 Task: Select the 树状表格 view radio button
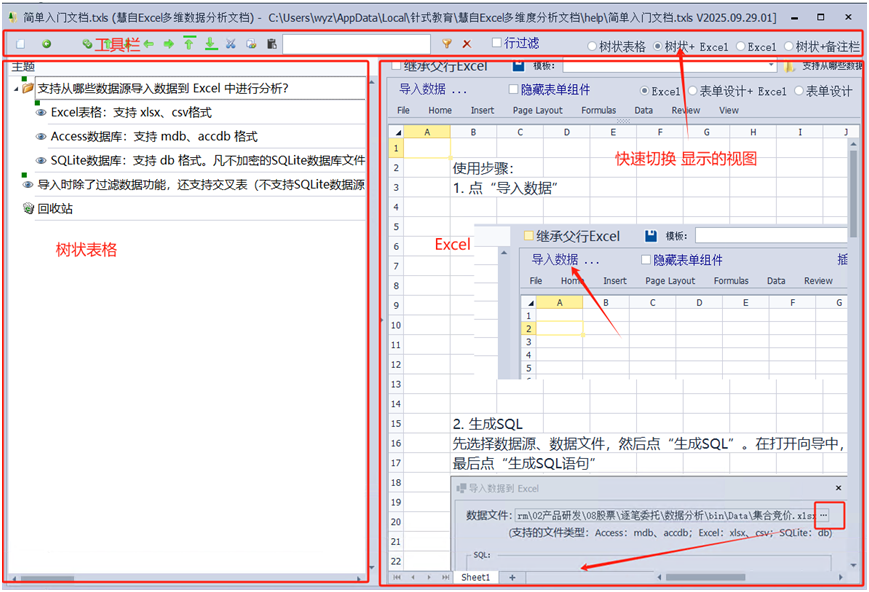pyautogui.click(x=592, y=47)
